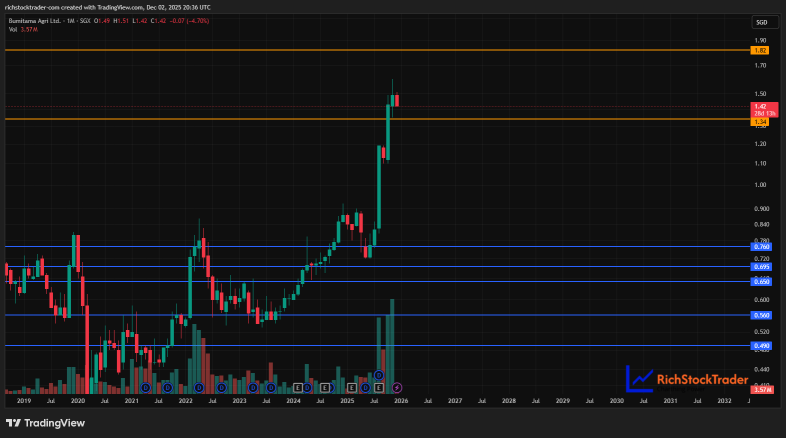The width and height of the screenshot is (786, 438).
Task: Click the header text 'created with TradingView.com'
Action: click(x=102, y=8)
